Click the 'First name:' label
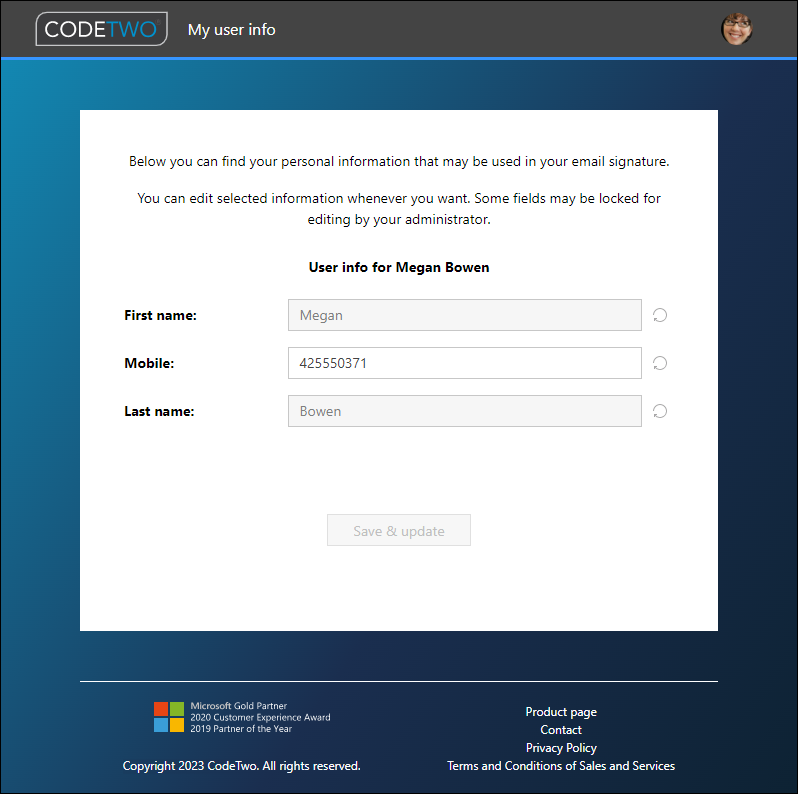 click(x=160, y=316)
